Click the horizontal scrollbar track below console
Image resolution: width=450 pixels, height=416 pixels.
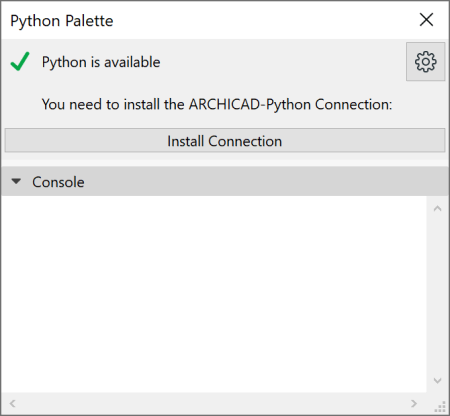tap(213, 403)
